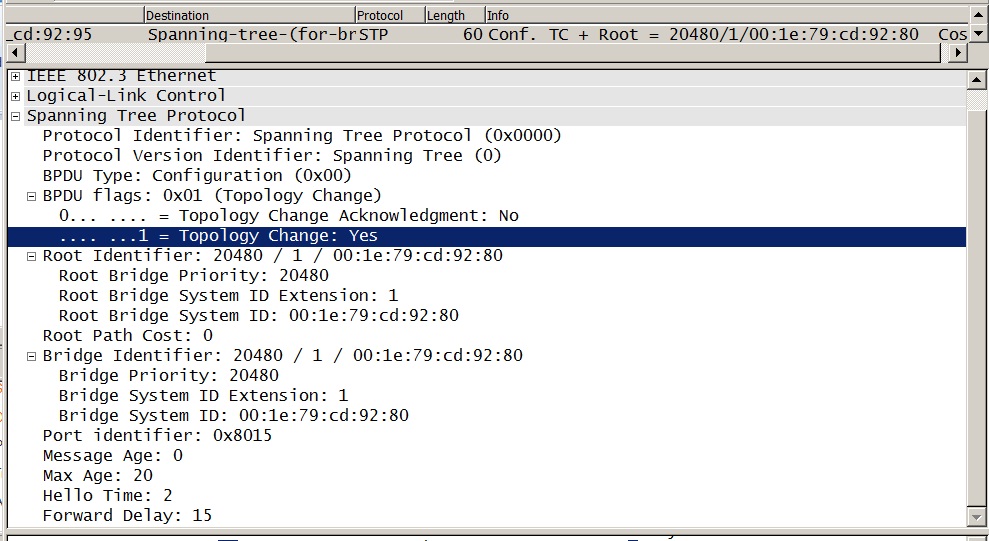Collapse the Bridge Identifier subtree
Screen dimensions: 989x541
pyautogui.click(x=32, y=357)
